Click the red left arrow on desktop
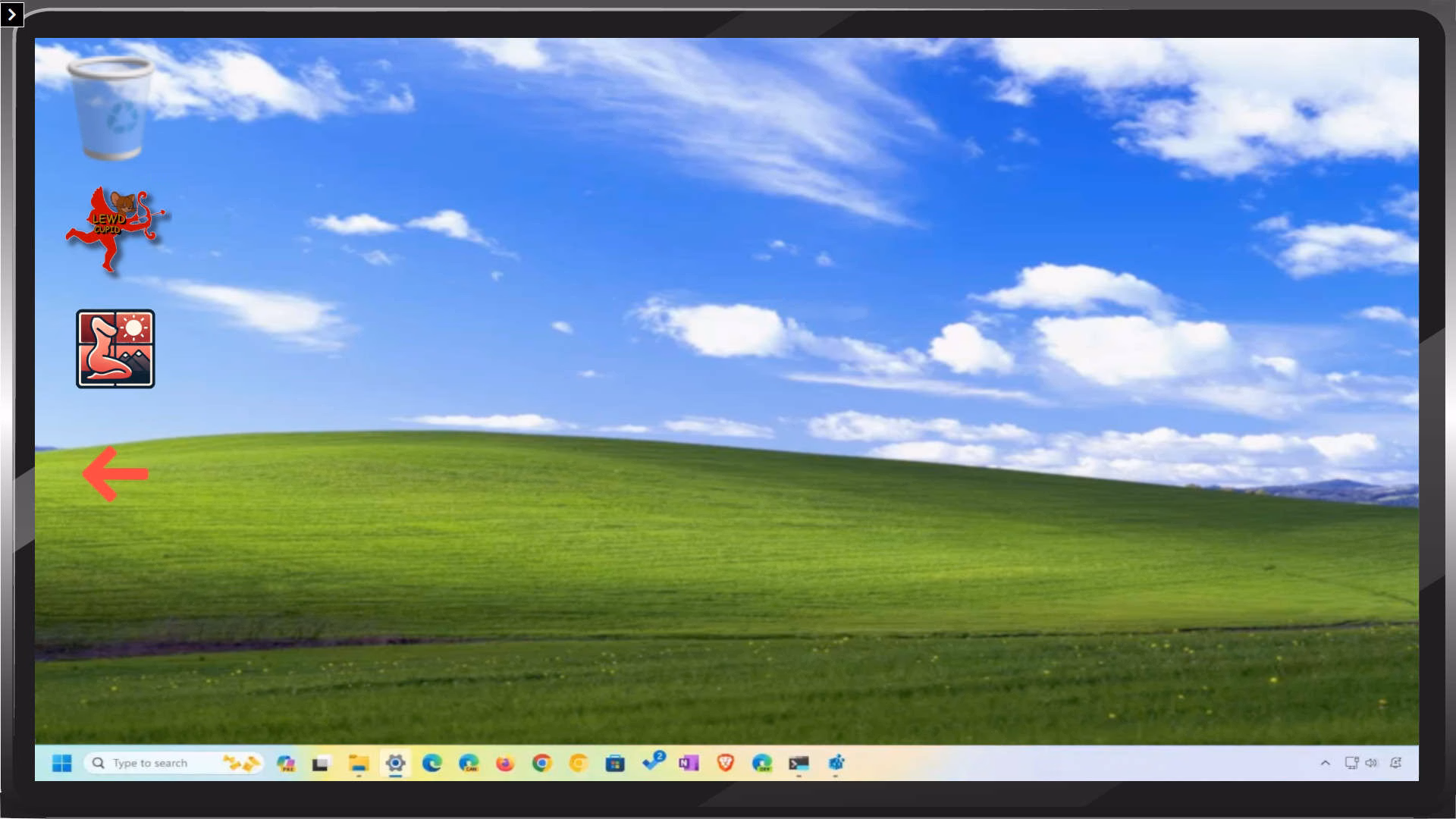This screenshot has width=1456, height=819. click(x=115, y=474)
